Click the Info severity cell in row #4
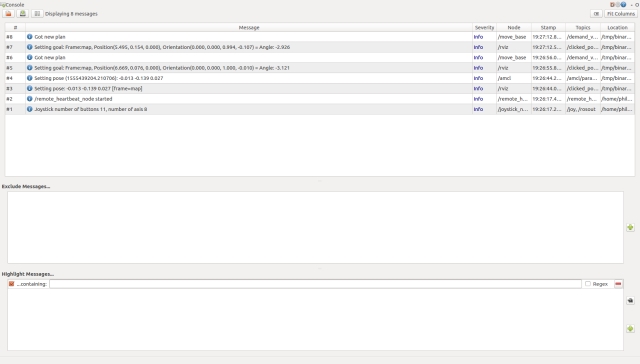This screenshot has height=364, width=640. click(x=484, y=78)
